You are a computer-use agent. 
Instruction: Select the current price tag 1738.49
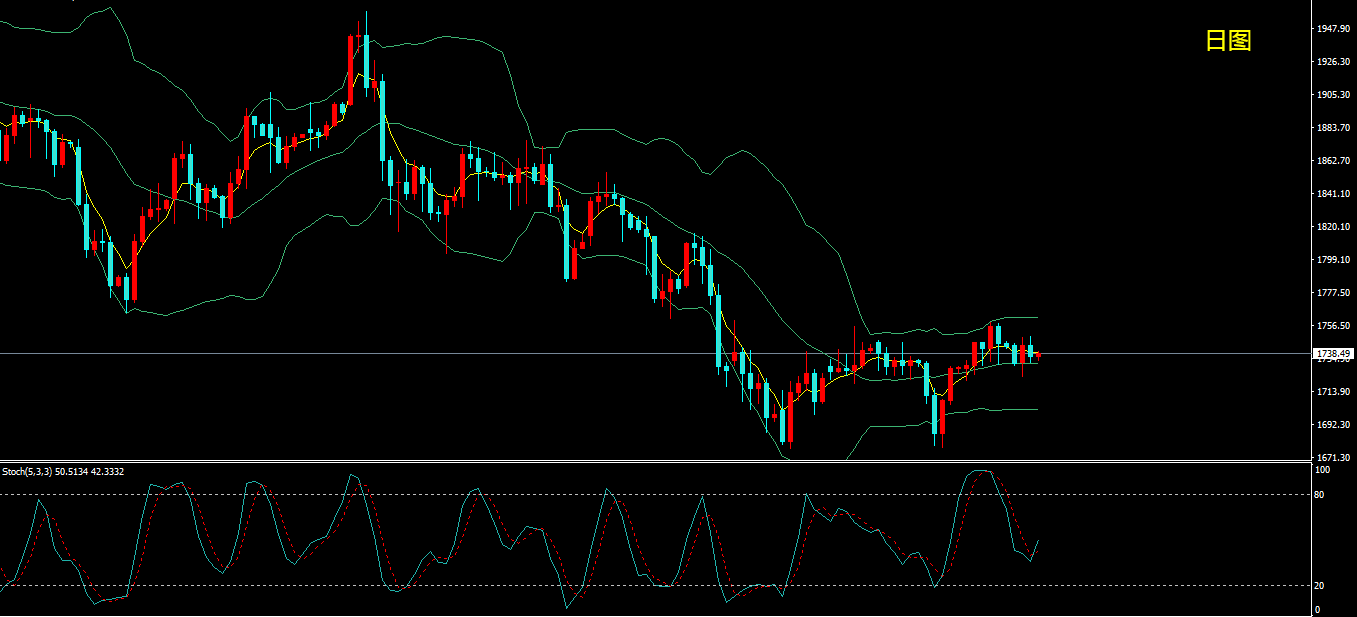point(1334,354)
